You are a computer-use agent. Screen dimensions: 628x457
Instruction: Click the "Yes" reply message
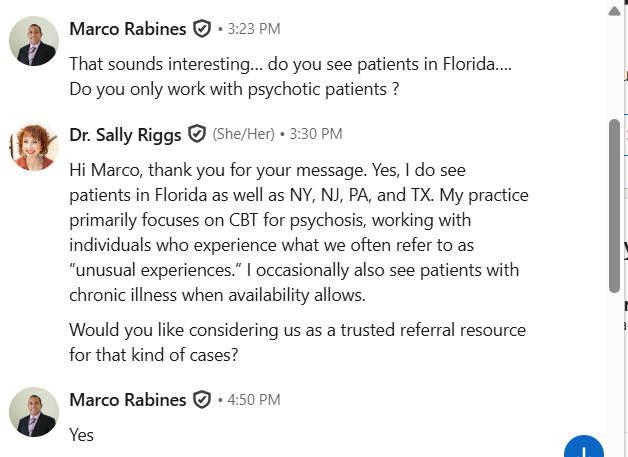click(81, 435)
